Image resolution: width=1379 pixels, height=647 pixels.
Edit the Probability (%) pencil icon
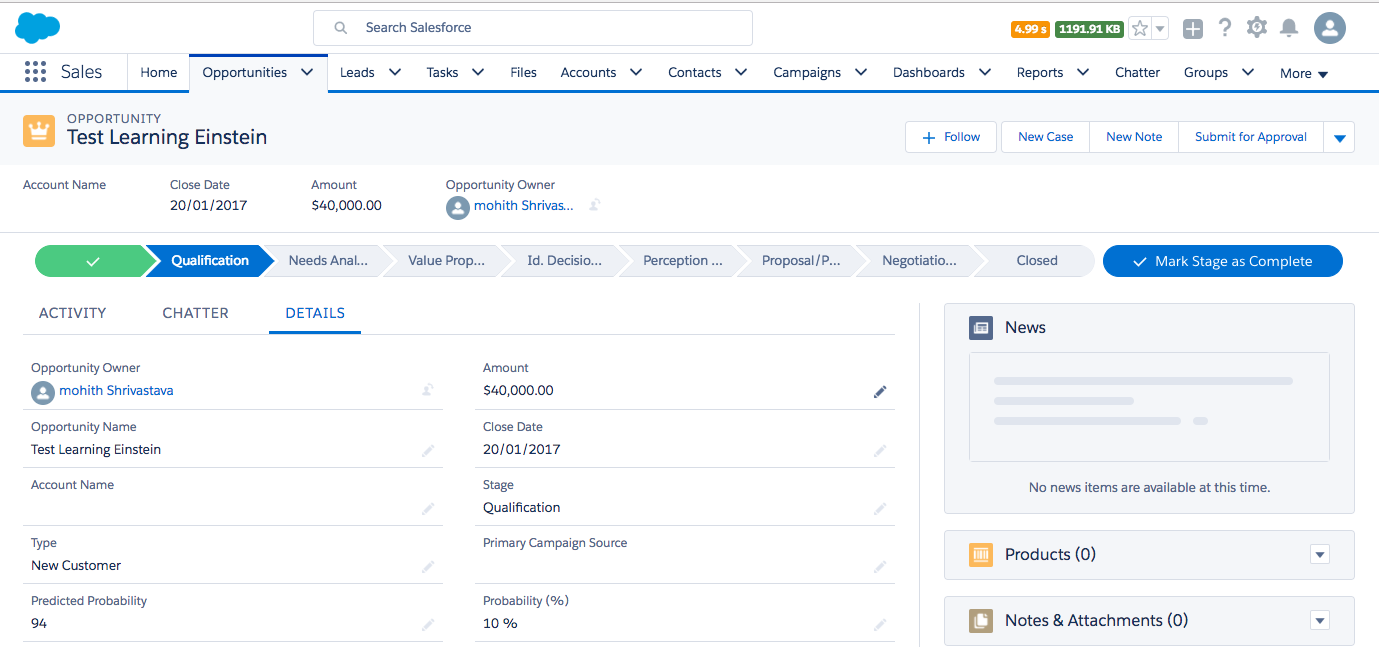tap(880, 625)
